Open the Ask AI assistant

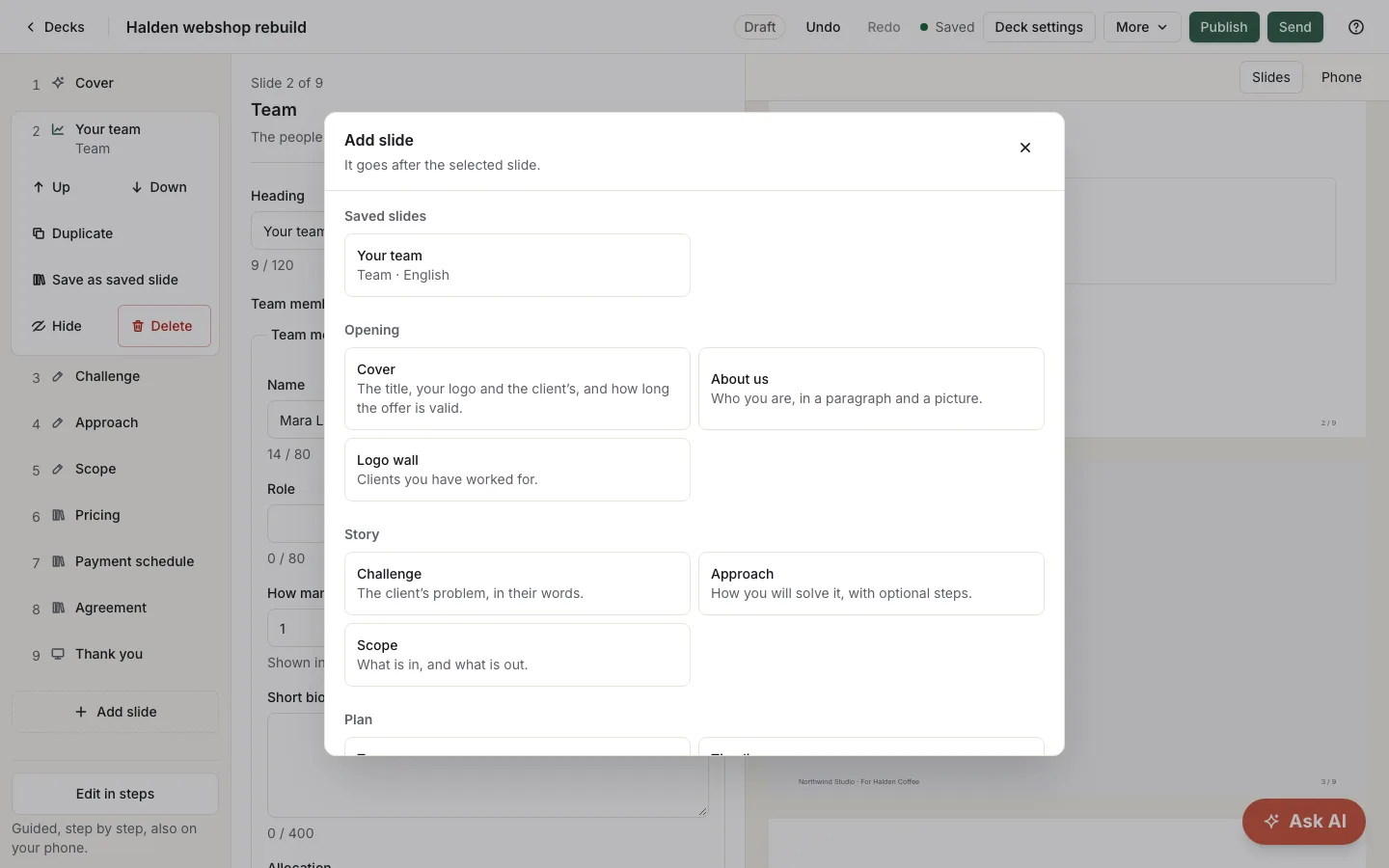click(x=1303, y=822)
